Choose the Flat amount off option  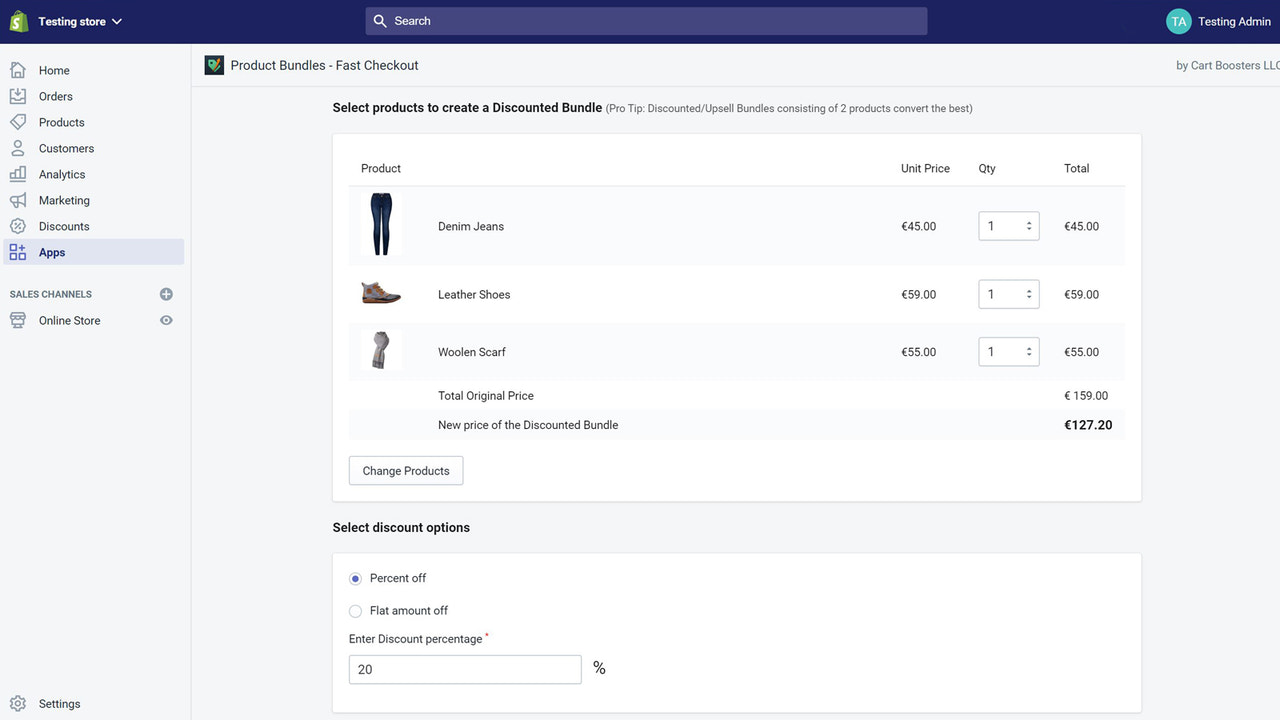355,610
